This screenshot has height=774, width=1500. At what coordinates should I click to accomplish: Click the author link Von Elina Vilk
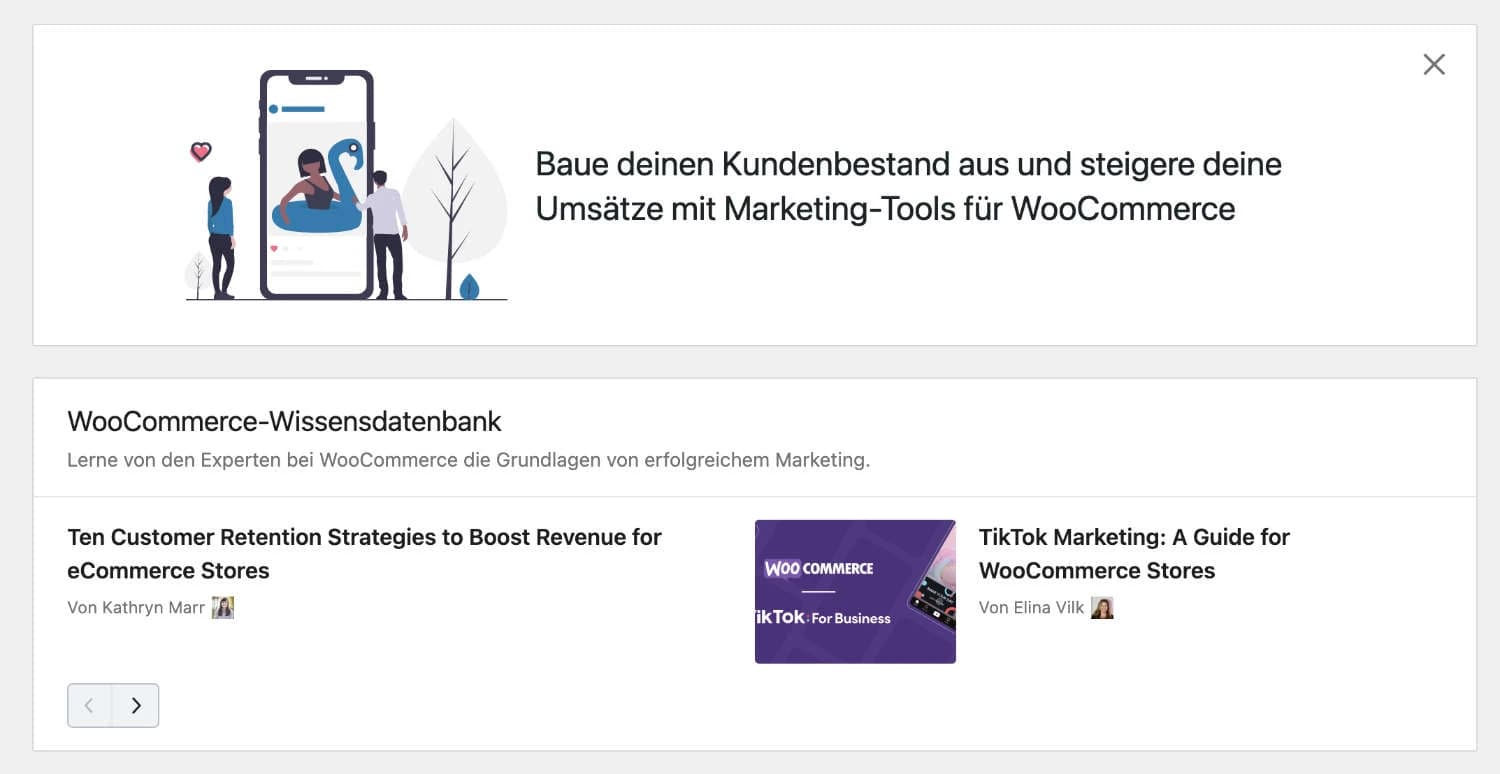click(1031, 607)
